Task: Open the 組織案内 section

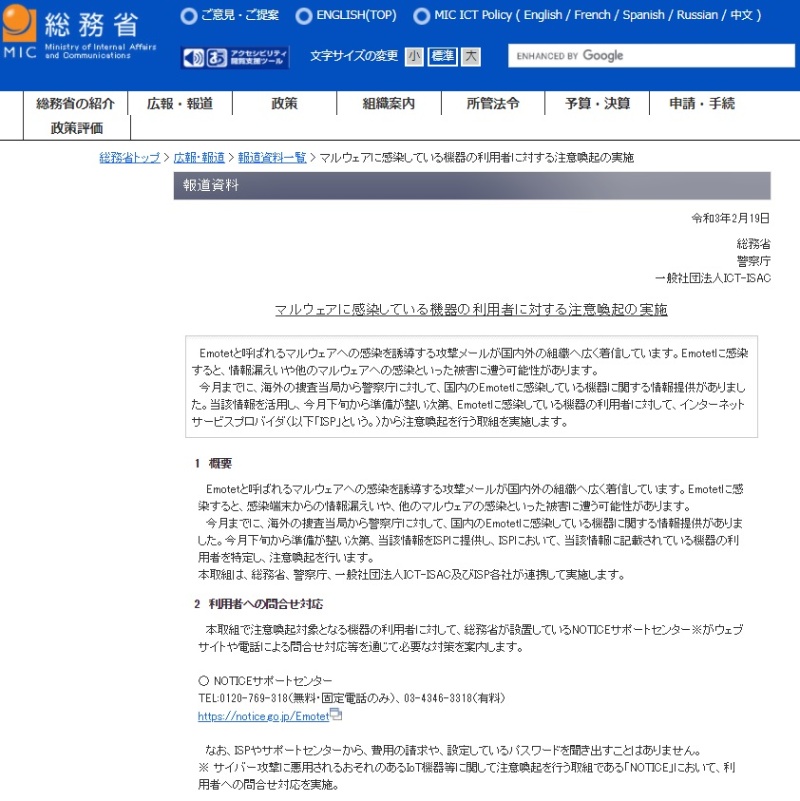Action: (389, 102)
